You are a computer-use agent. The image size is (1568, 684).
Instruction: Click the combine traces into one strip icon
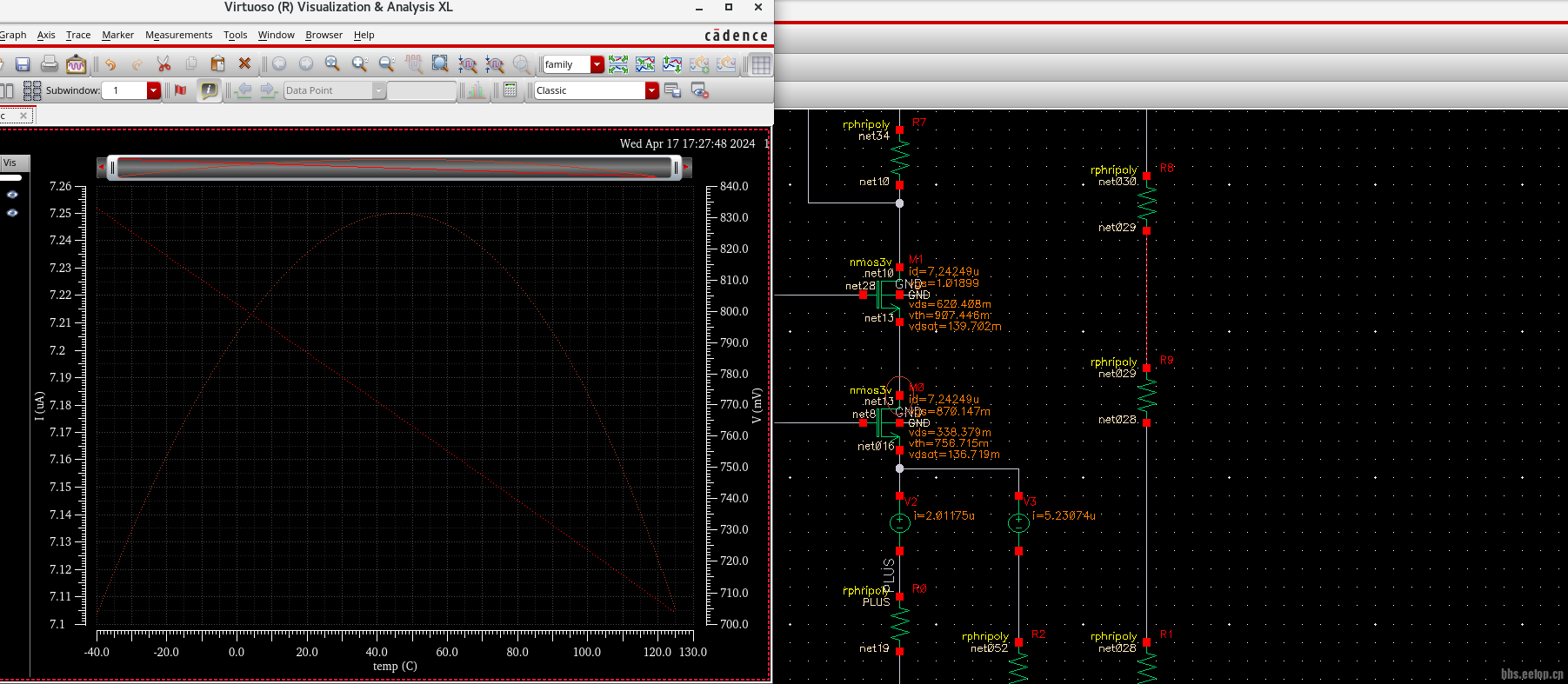pos(645,64)
